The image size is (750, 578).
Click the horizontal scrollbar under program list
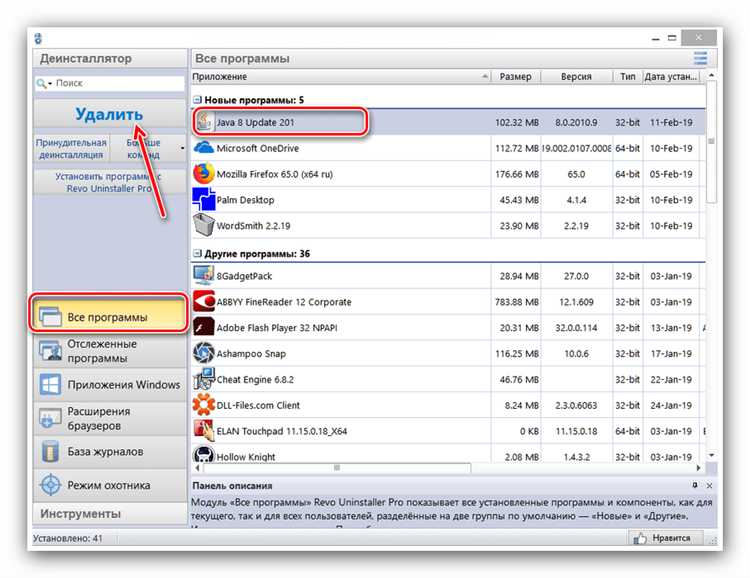448,467
